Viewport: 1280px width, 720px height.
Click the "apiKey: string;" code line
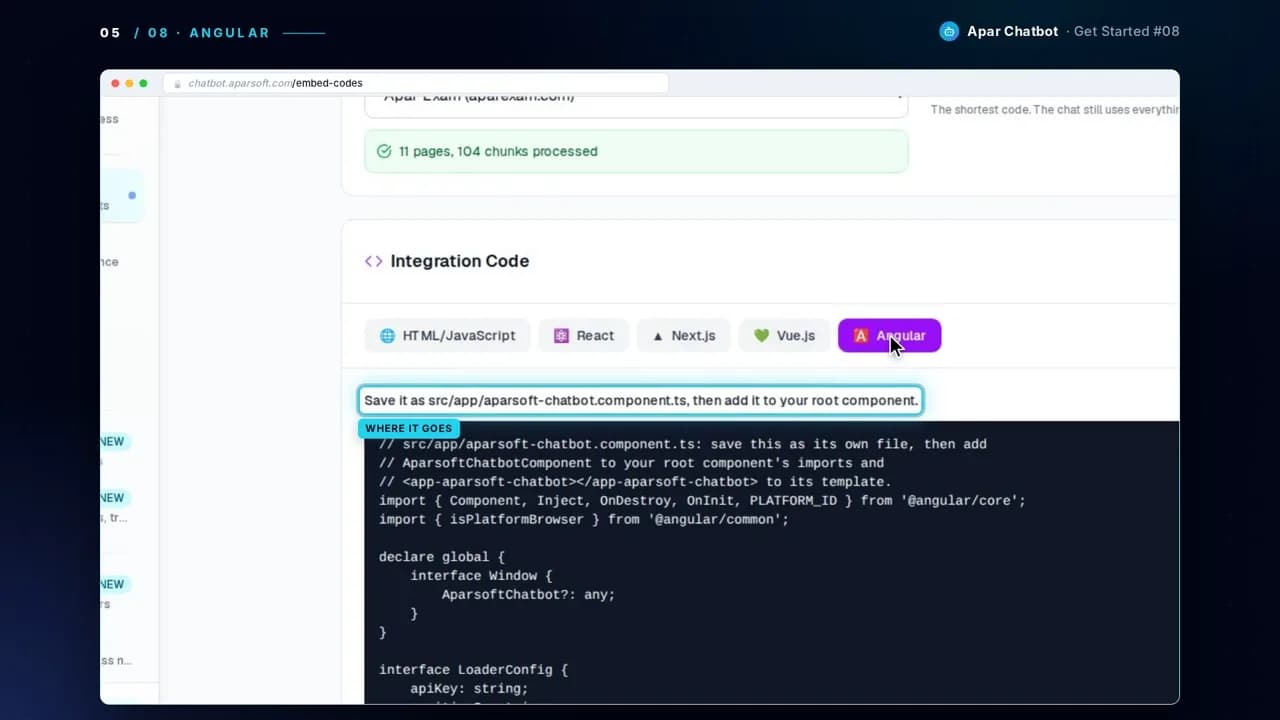coord(469,689)
